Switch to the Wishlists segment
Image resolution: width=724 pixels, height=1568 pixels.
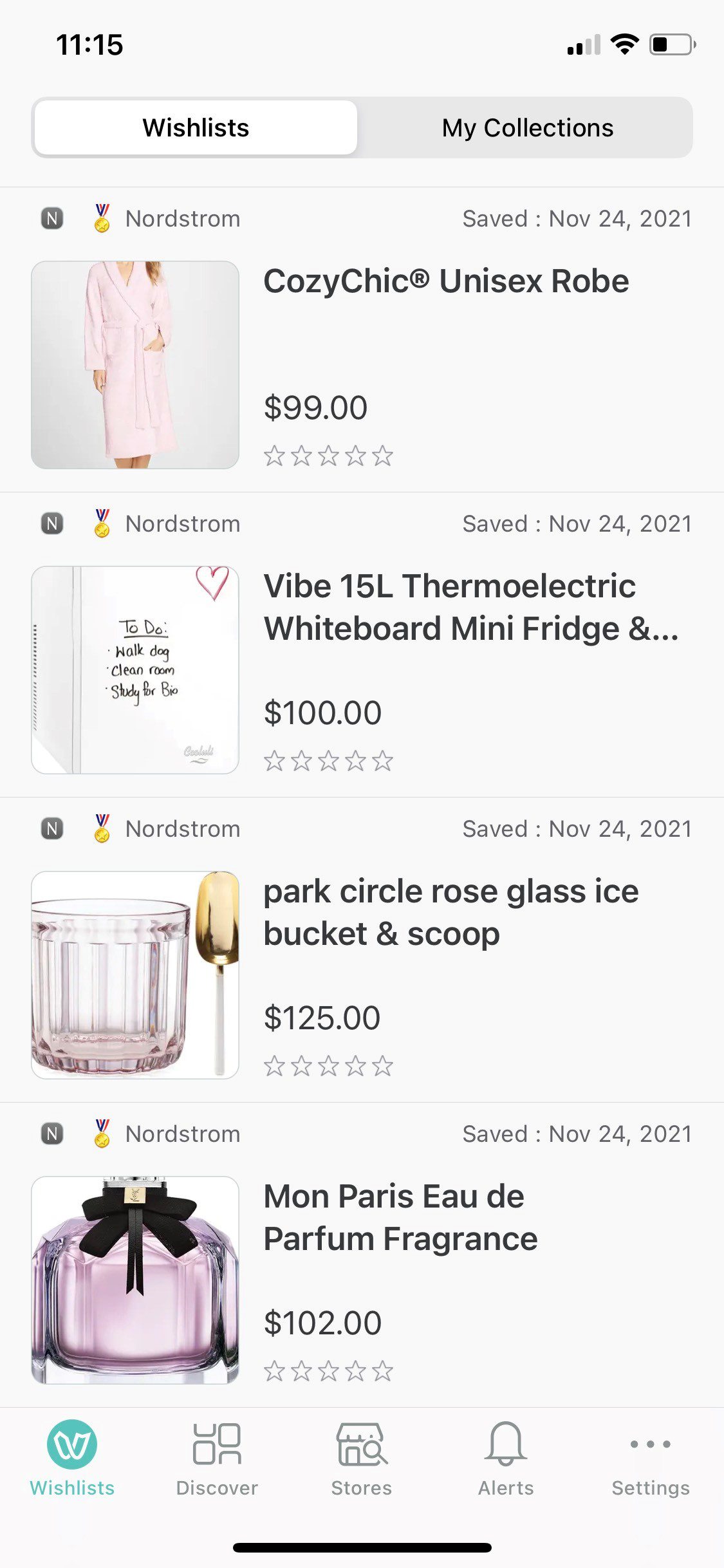pyautogui.click(x=196, y=127)
